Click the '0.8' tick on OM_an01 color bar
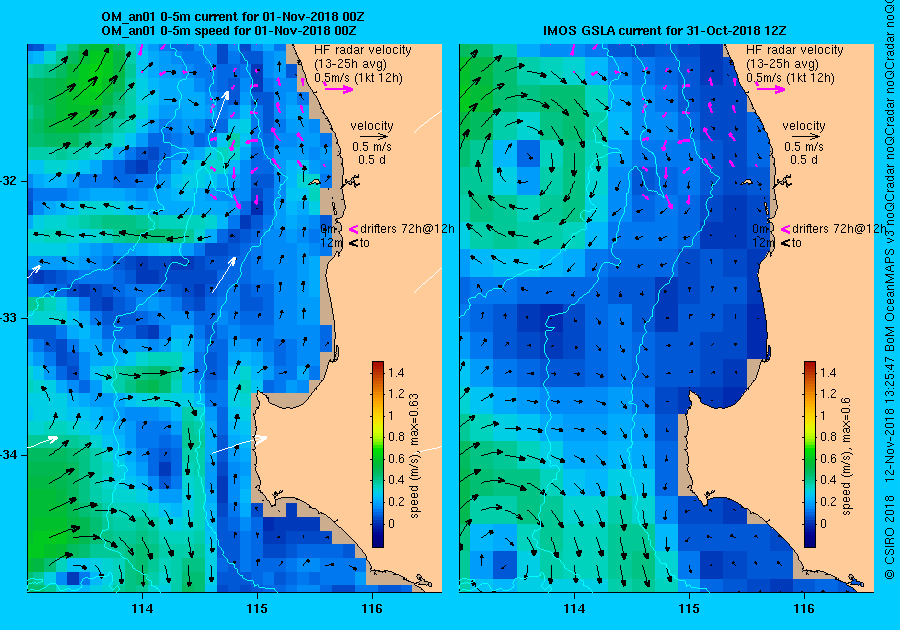The width and height of the screenshot is (900, 630). (396, 437)
